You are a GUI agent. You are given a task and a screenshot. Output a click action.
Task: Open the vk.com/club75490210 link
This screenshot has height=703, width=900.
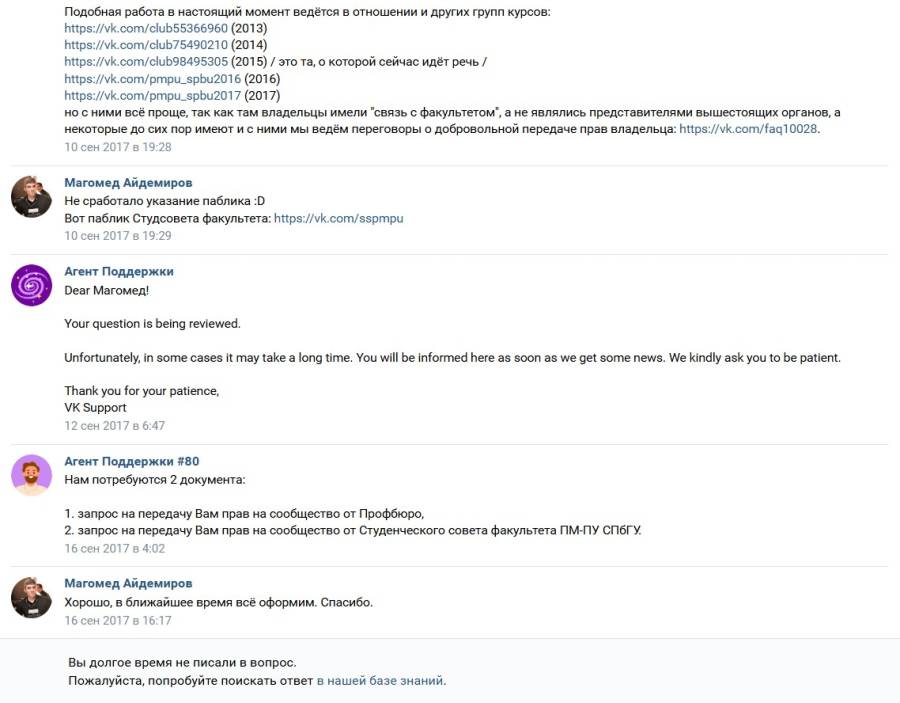tap(146, 45)
